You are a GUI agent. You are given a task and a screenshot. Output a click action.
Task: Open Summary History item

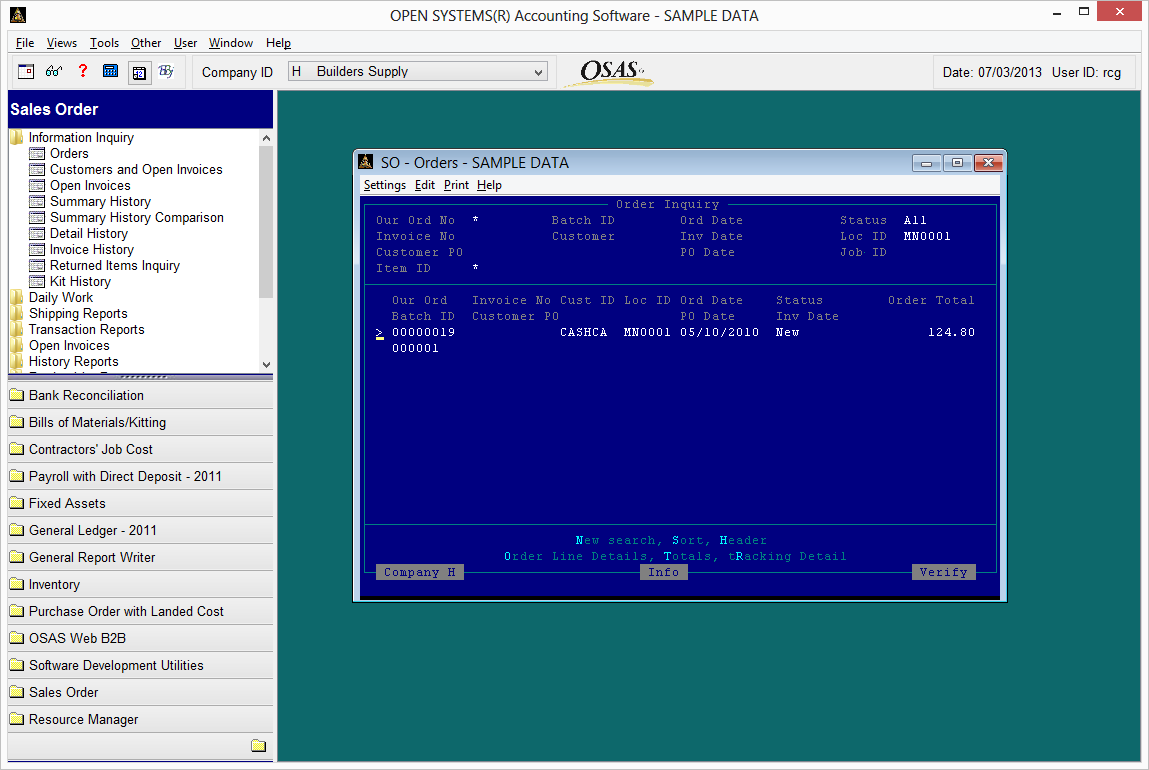click(100, 201)
